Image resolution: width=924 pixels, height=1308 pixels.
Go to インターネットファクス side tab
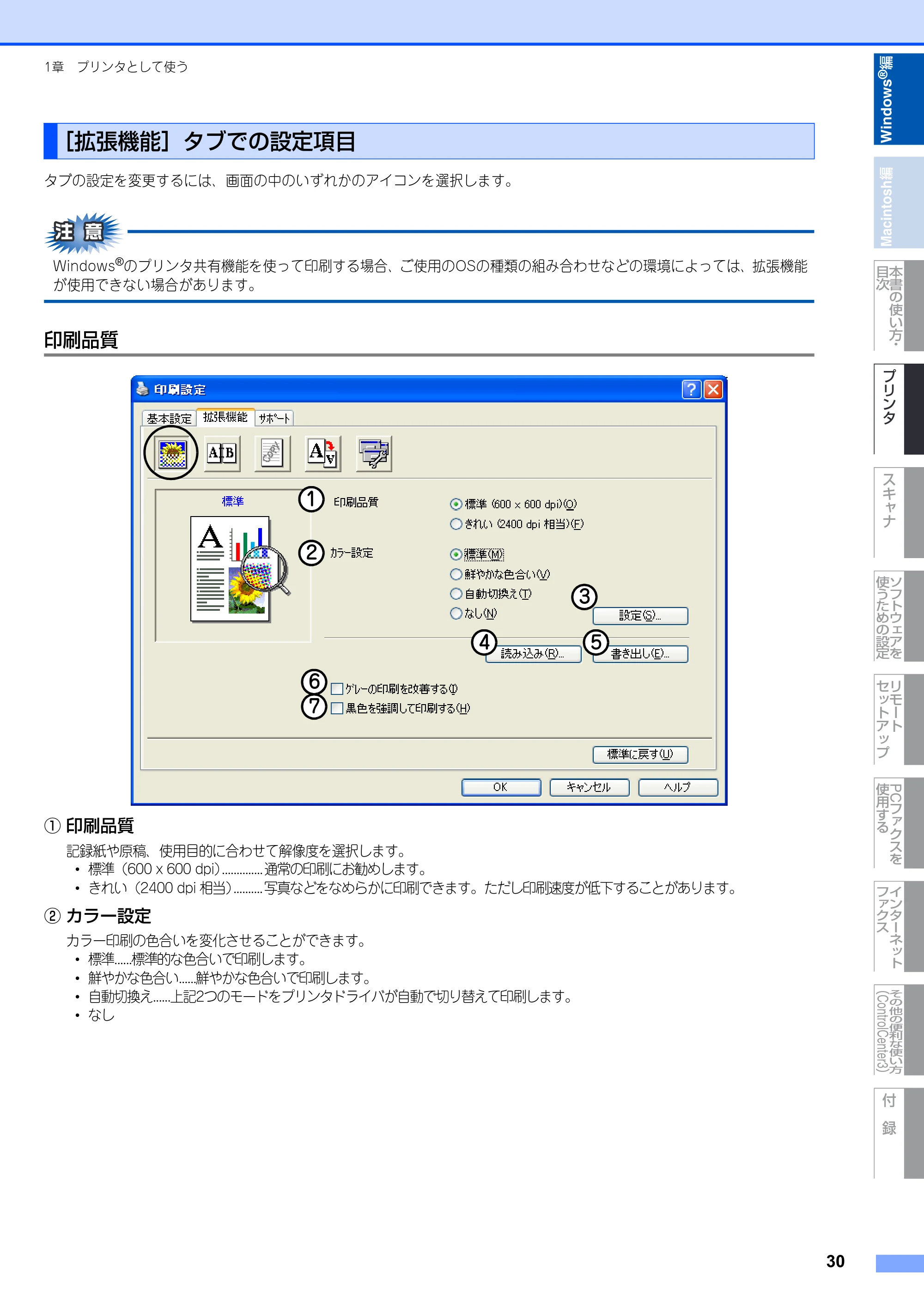899,926
